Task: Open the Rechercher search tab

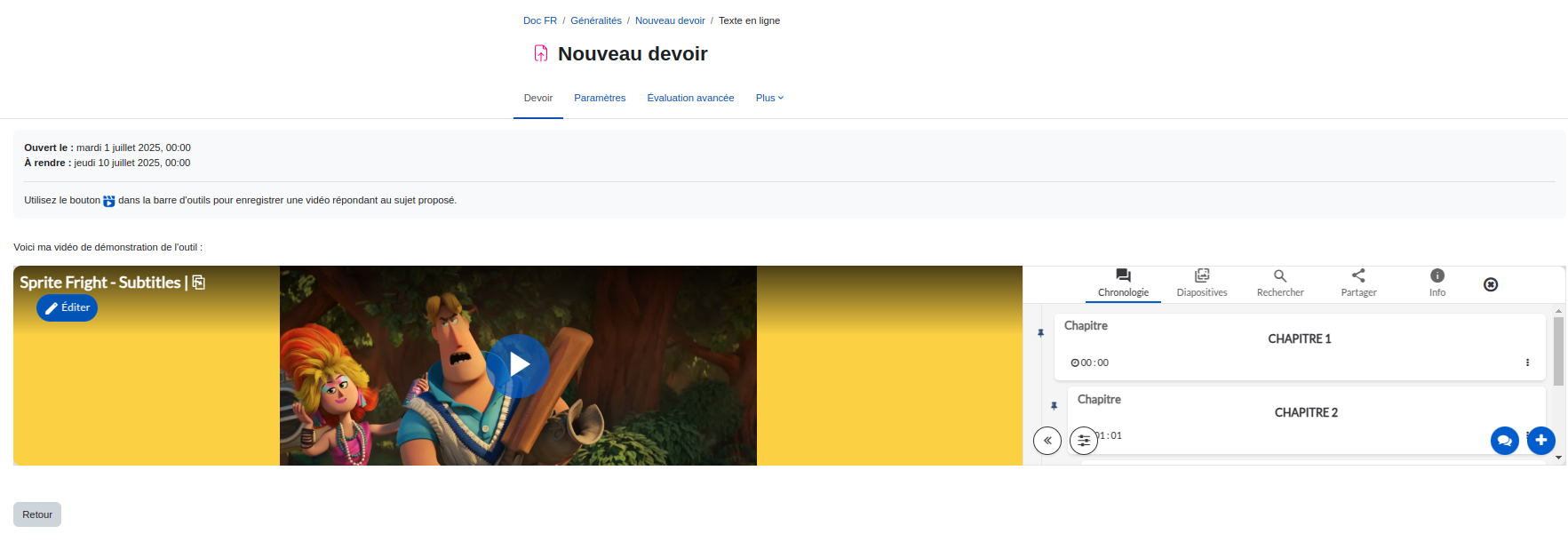Action: coord(1280,283)
